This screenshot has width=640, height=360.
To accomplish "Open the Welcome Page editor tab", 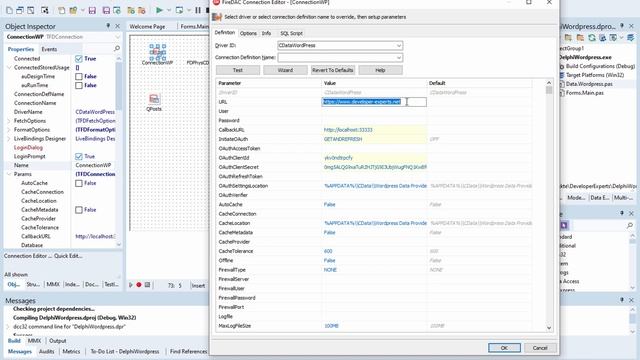I will pos(147,27).
